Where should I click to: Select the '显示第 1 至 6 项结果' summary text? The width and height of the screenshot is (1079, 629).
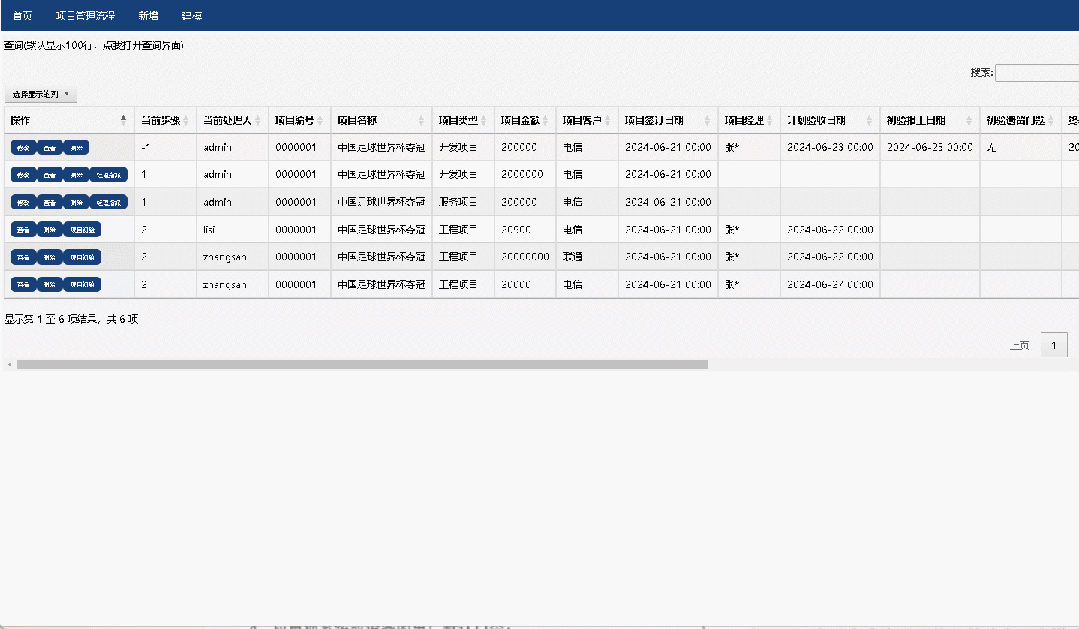click(x=50, y=319)
